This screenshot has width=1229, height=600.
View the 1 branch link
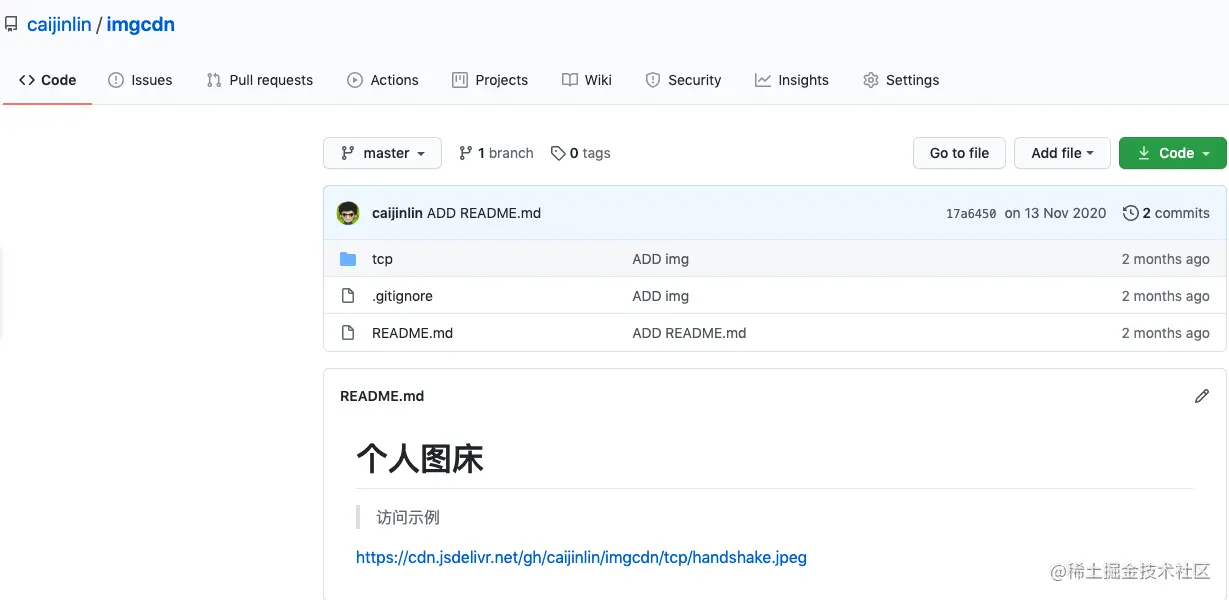[x=496, y=153]
